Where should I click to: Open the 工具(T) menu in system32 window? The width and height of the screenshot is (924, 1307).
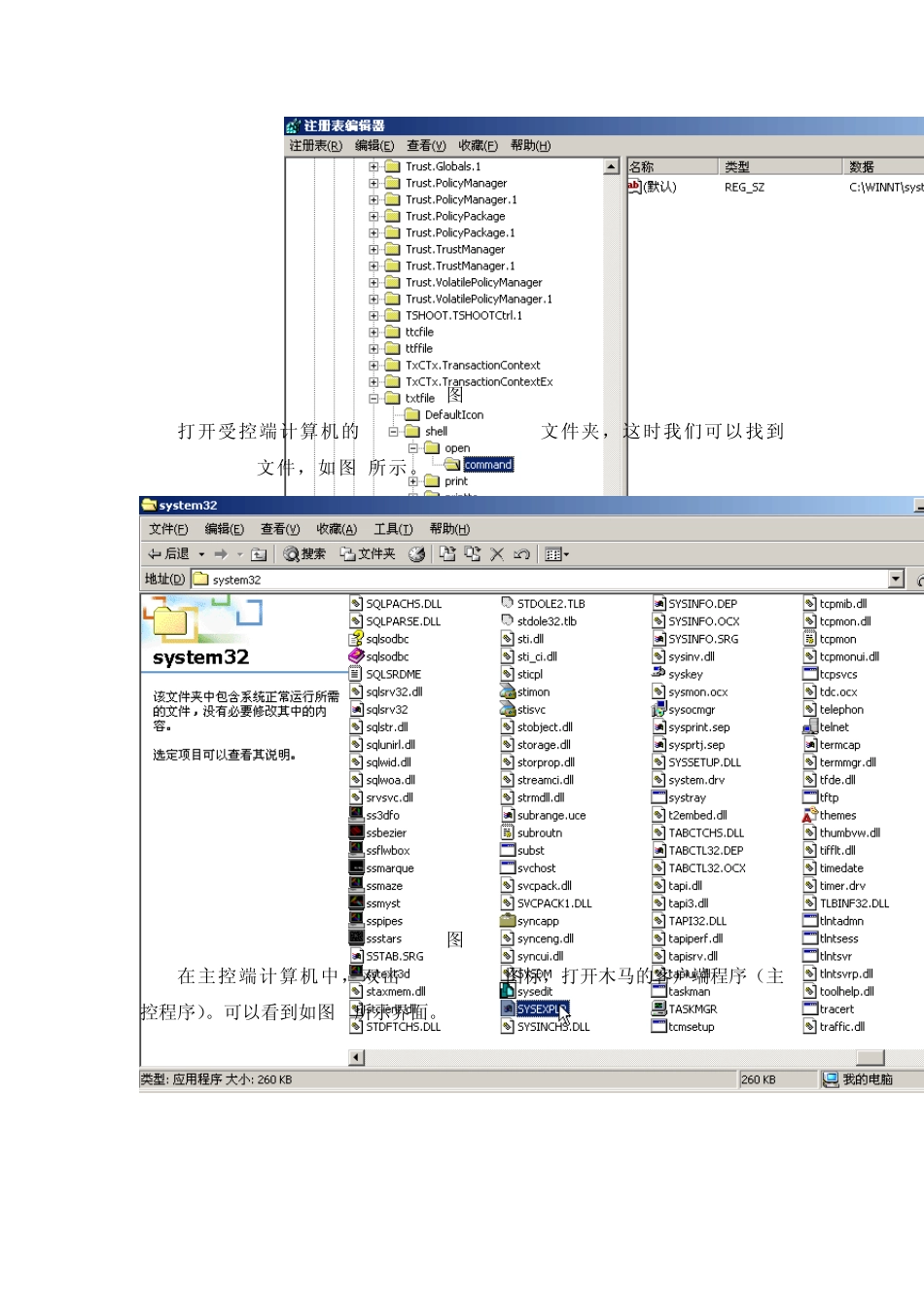tap(393, 529)
